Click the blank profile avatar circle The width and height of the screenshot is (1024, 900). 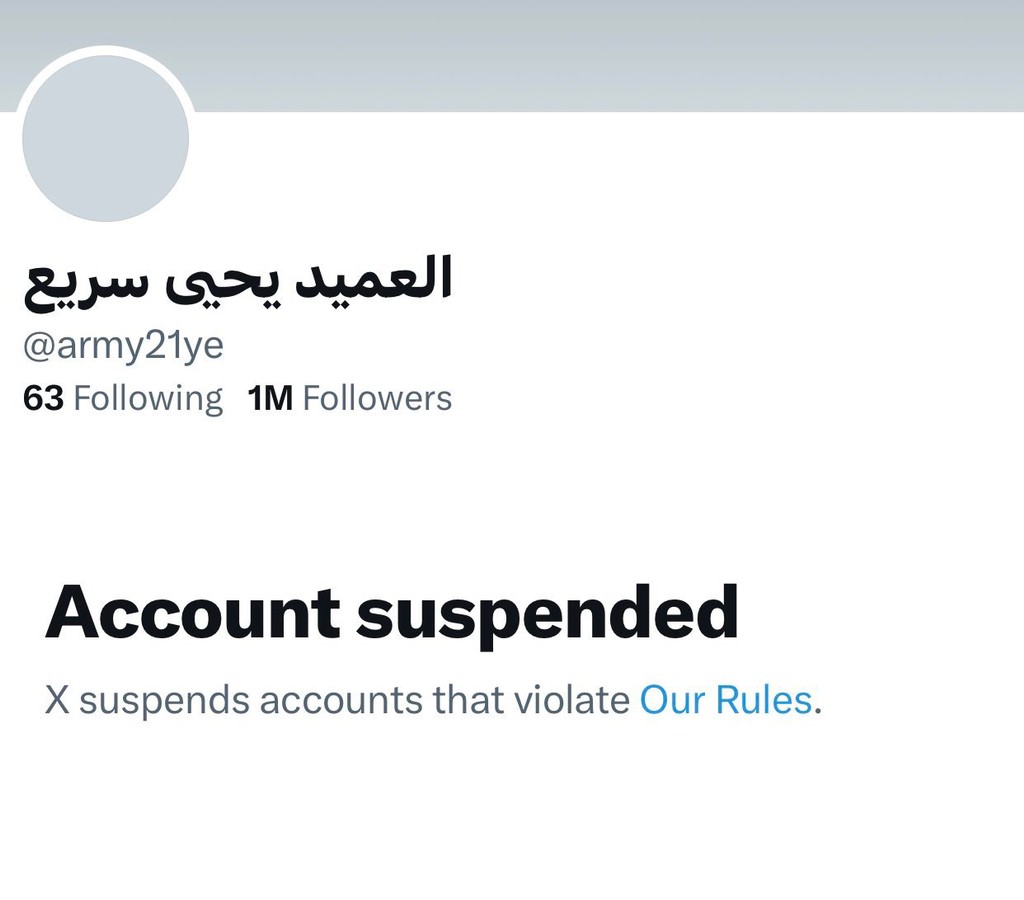[105, 138]
